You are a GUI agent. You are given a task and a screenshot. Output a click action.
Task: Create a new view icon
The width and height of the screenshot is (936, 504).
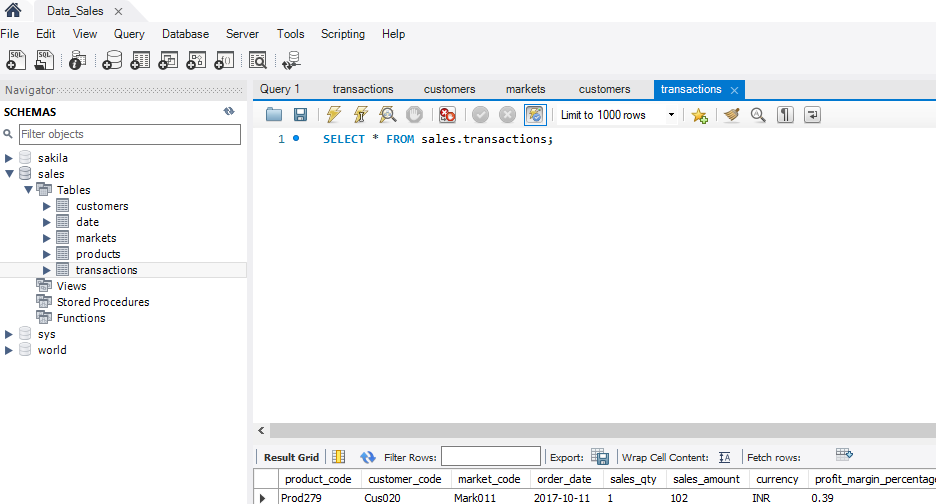pyautogui.click(x=168, y=60)
